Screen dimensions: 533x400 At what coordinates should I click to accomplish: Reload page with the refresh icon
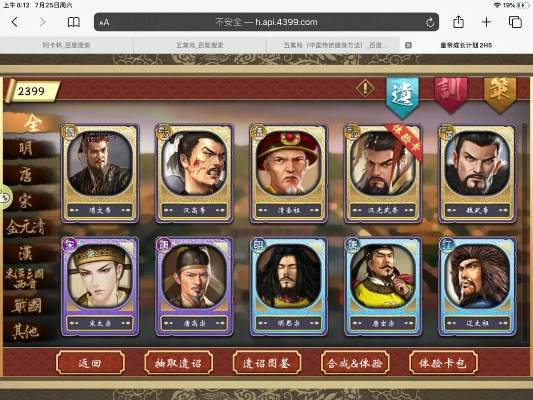click(430, 22)
